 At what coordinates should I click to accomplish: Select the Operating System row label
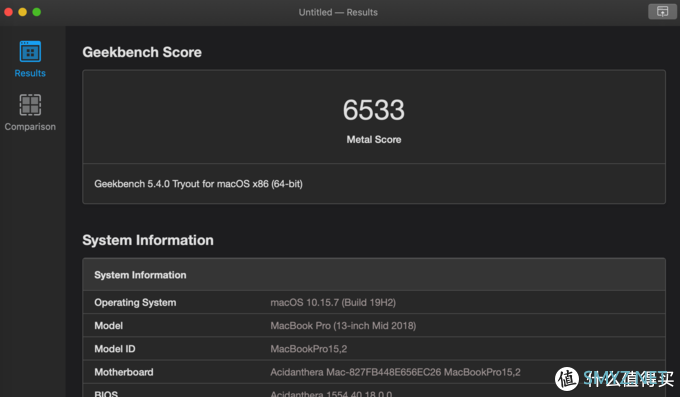(x=135, y=302)
